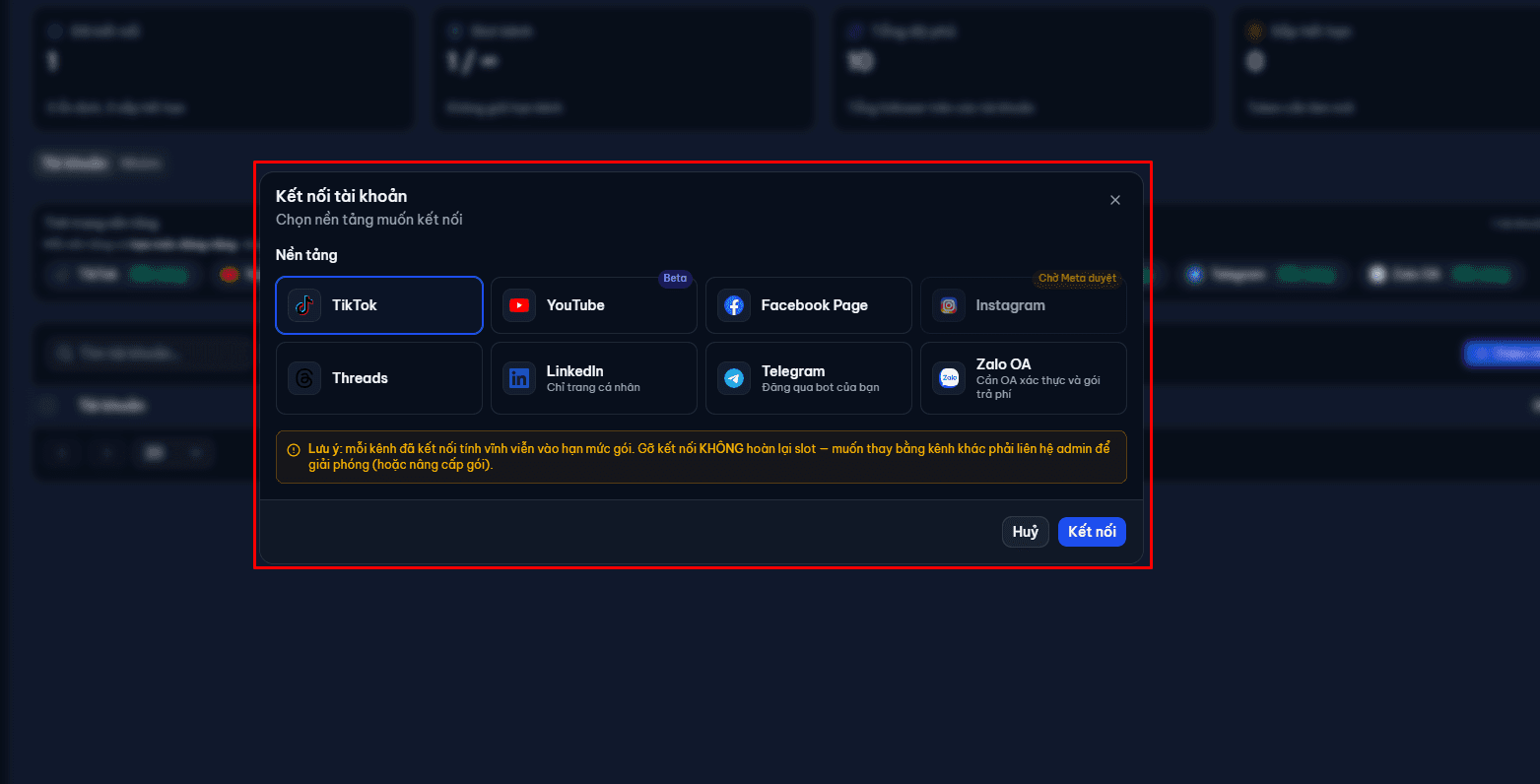
Task: Select the Instagram logo
Action: pos(949,305)
